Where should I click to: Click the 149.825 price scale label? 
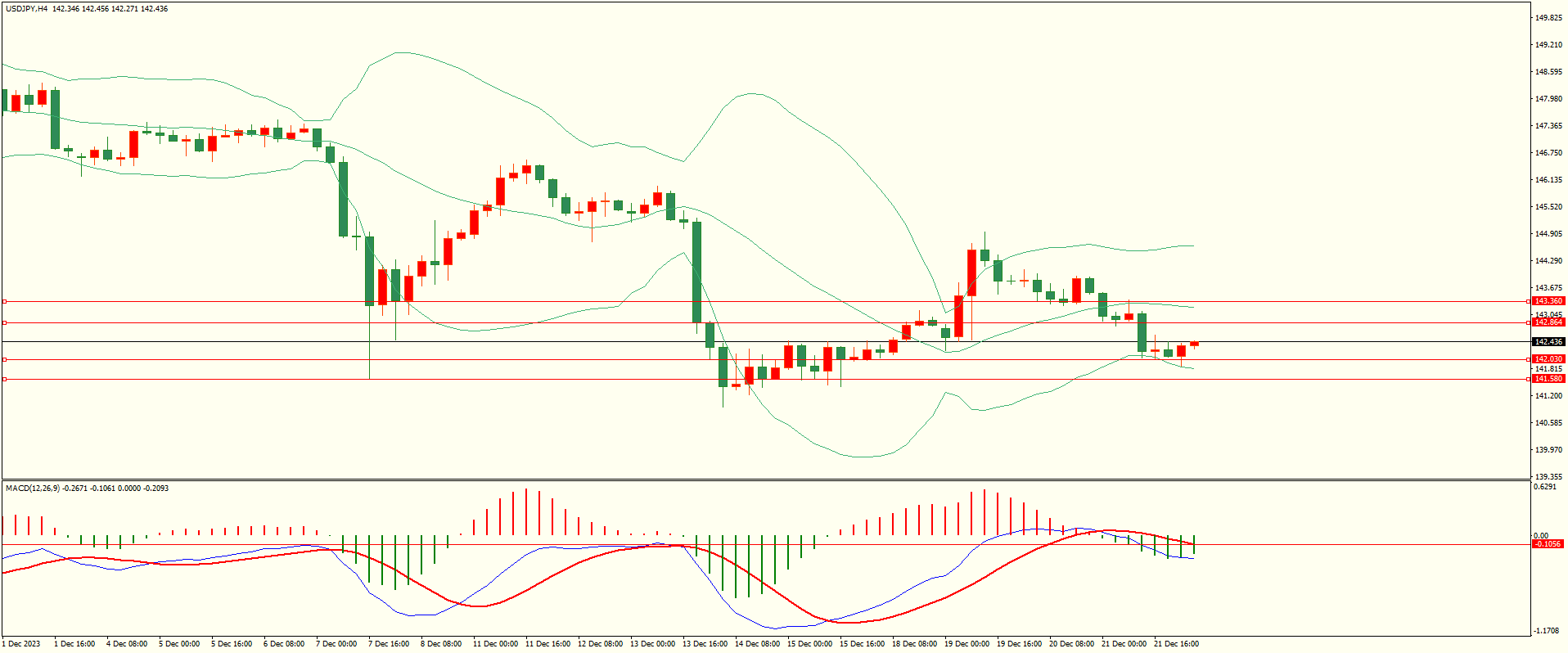coord(1548,18)
